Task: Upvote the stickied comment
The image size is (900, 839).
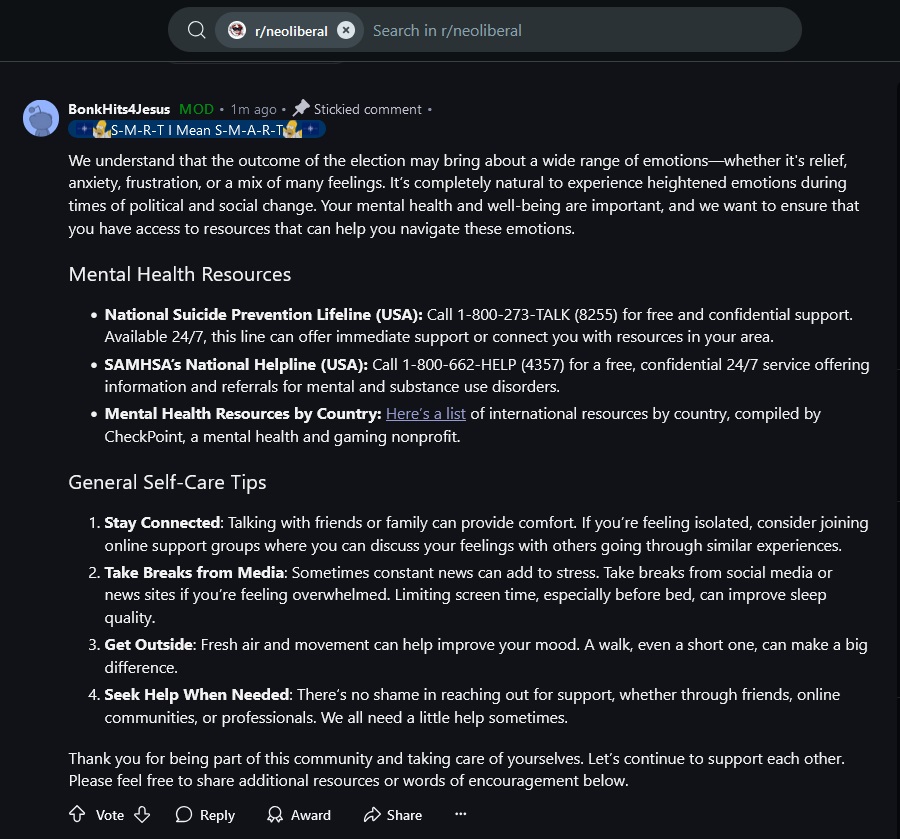Action: pyautogui.click(x=77, y=814)
